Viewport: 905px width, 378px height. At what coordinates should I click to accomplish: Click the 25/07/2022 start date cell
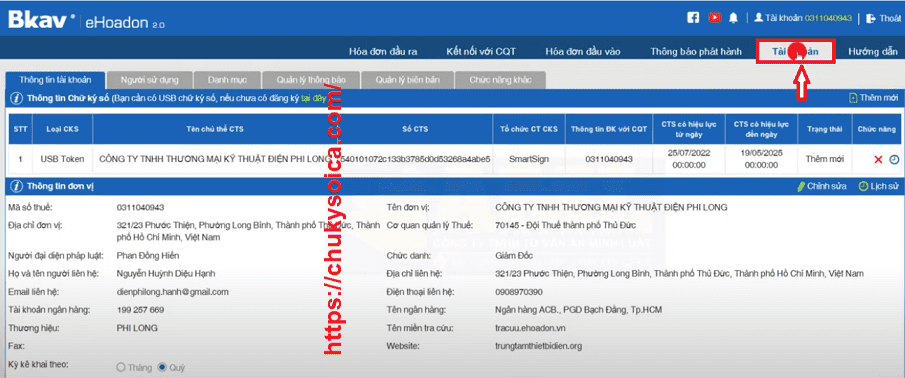(690, 159)
